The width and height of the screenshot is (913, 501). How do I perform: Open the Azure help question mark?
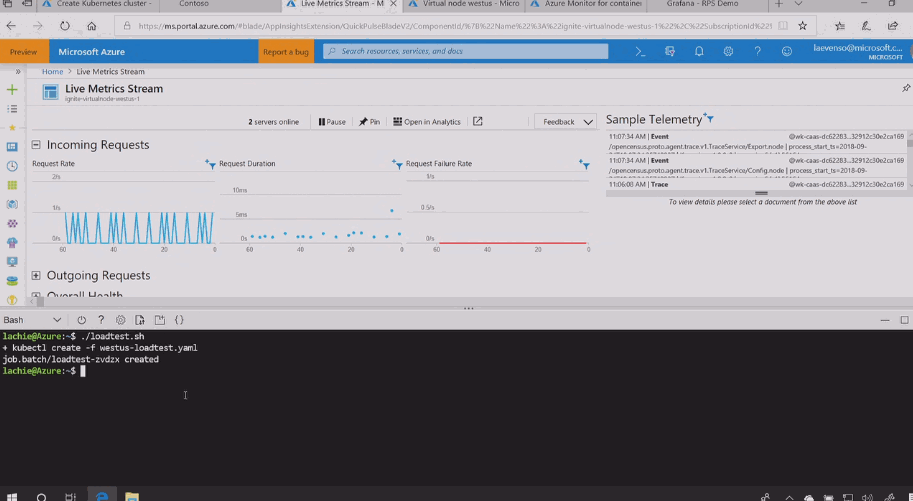(x=757, y=51)
